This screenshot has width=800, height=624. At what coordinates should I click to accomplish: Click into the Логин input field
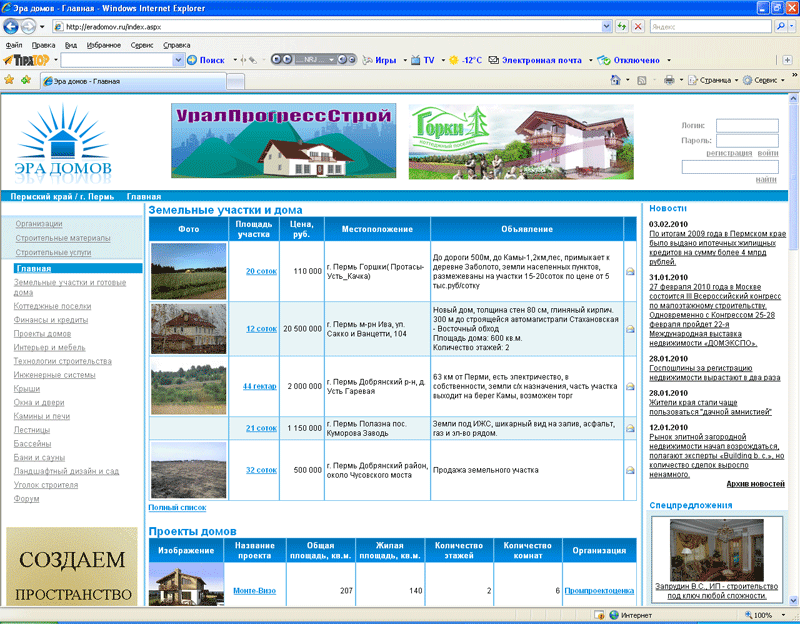coord(746,126)
